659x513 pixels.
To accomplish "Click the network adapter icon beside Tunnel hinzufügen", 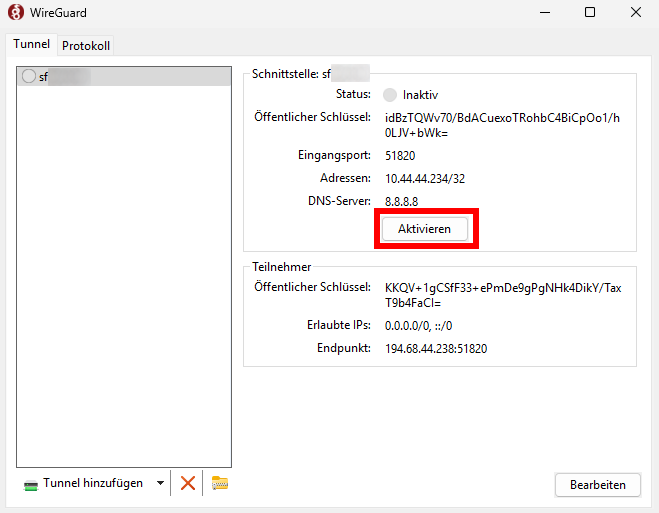I will pyautogui.click(x=31, y=485).
